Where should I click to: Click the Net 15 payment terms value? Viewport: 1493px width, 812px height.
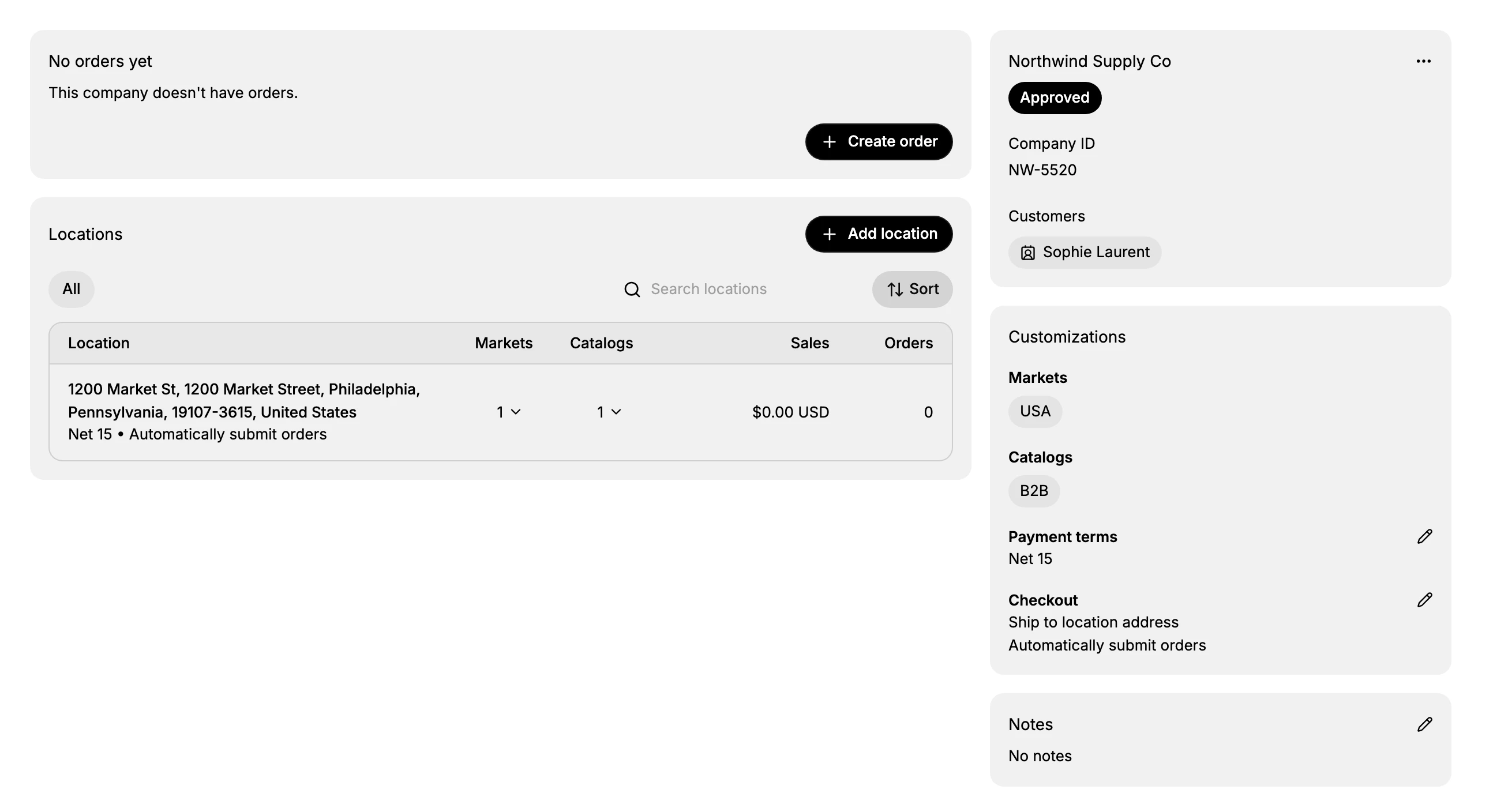pos(1030,559)
